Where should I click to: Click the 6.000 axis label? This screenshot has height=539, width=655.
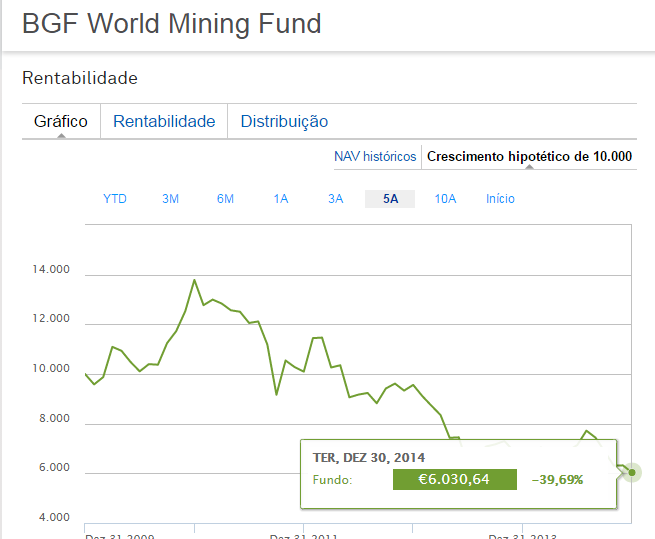54,467
